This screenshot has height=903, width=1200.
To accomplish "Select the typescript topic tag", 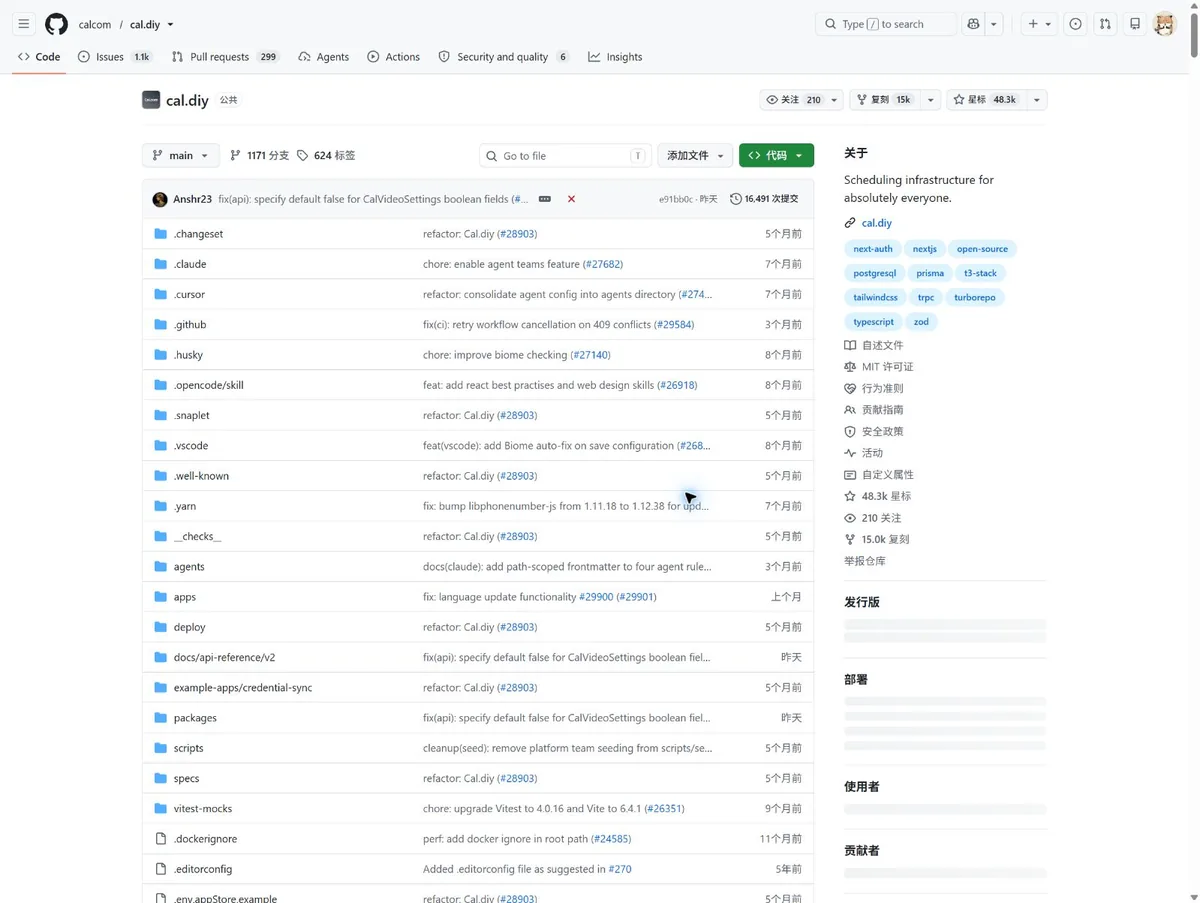I will (x=873, y=322).
